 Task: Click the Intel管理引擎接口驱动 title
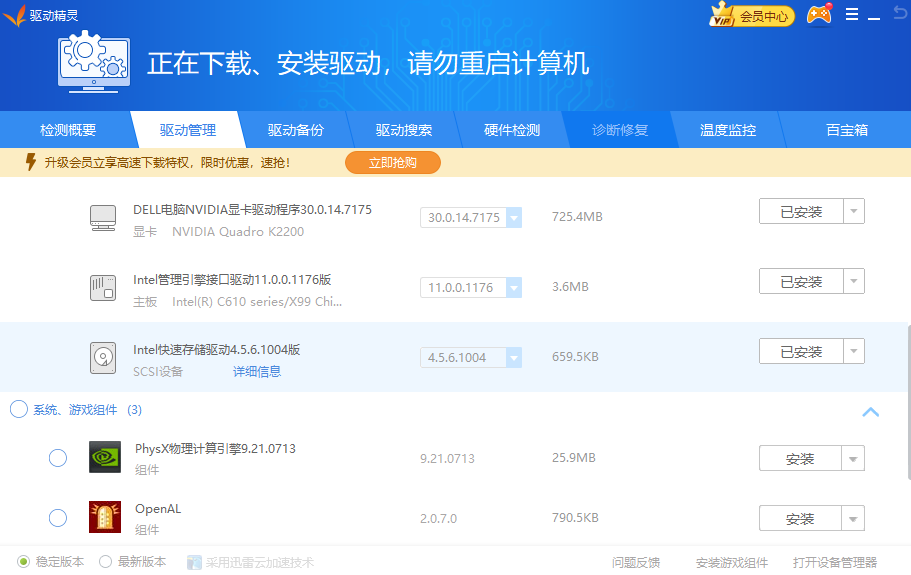coord(232,279)
